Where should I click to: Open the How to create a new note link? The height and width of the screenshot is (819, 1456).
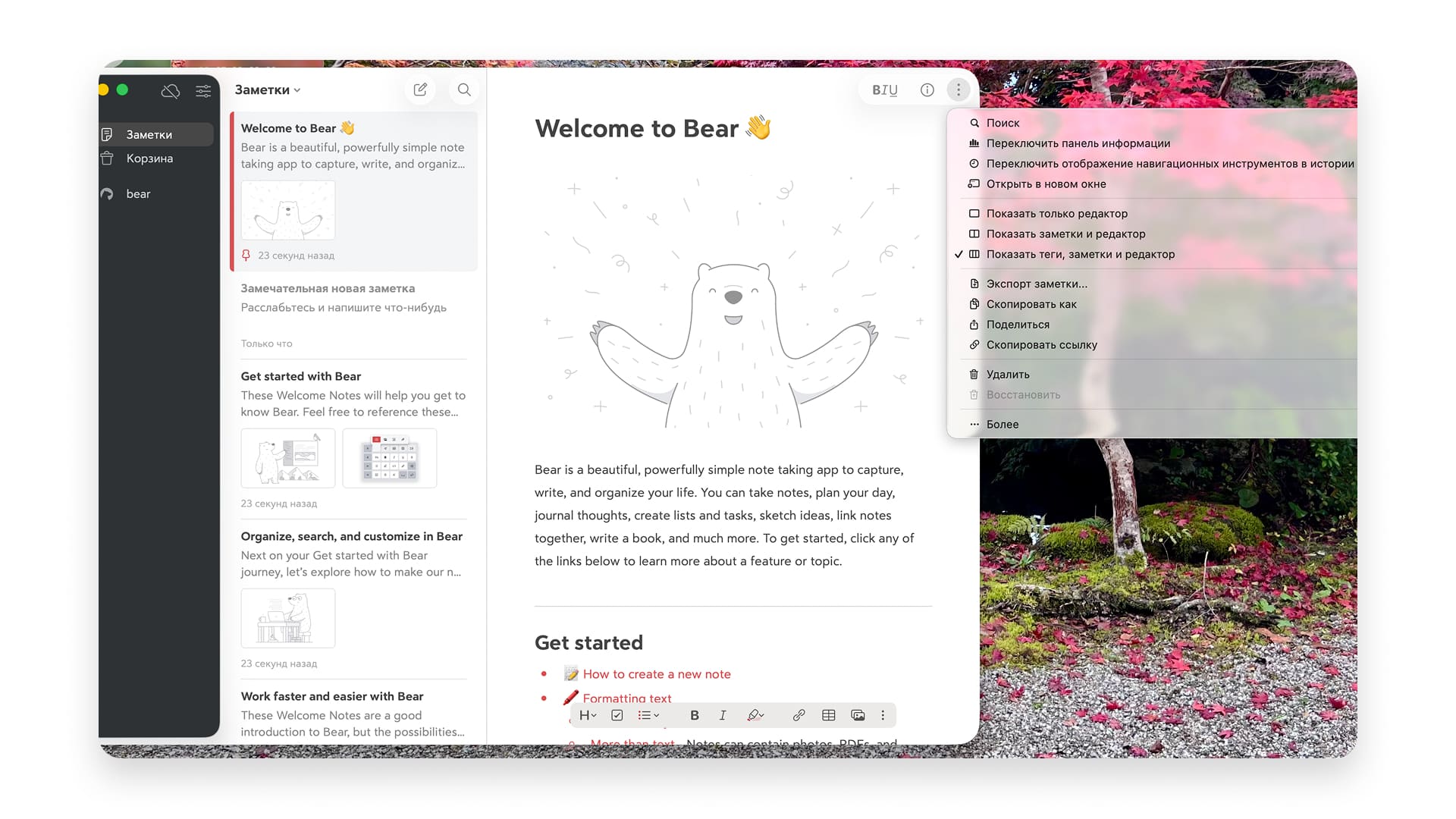click(x=656, y=673)
